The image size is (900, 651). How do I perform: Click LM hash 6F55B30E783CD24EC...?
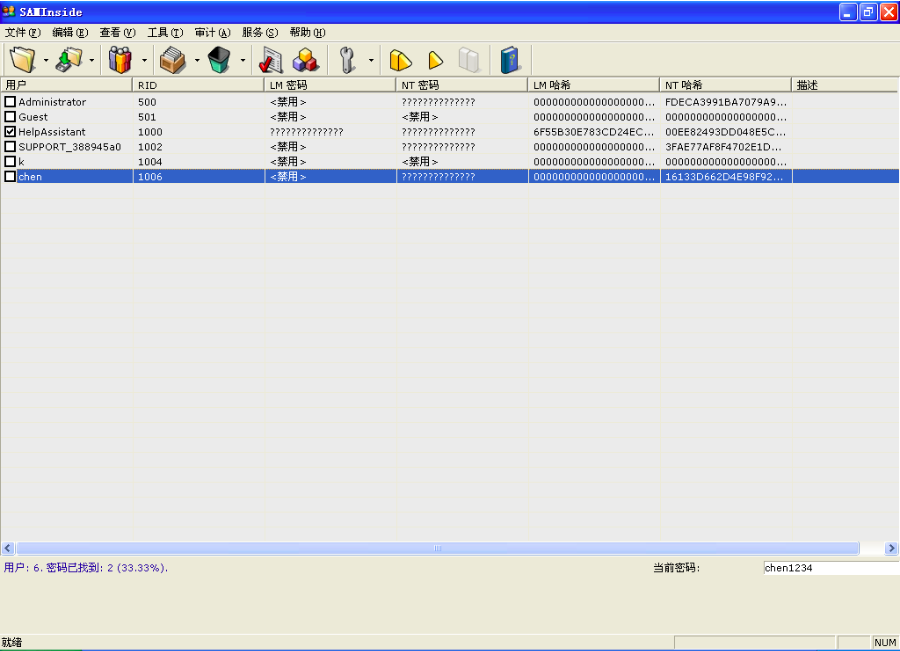coord(593,131)
